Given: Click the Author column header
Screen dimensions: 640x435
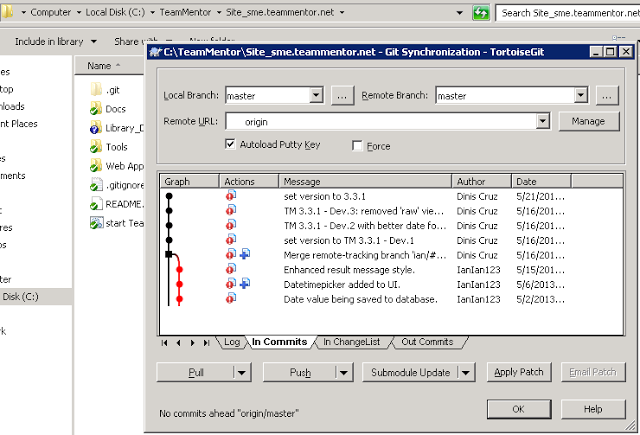Looking at the screenshot, I should [x=482, y=182].
